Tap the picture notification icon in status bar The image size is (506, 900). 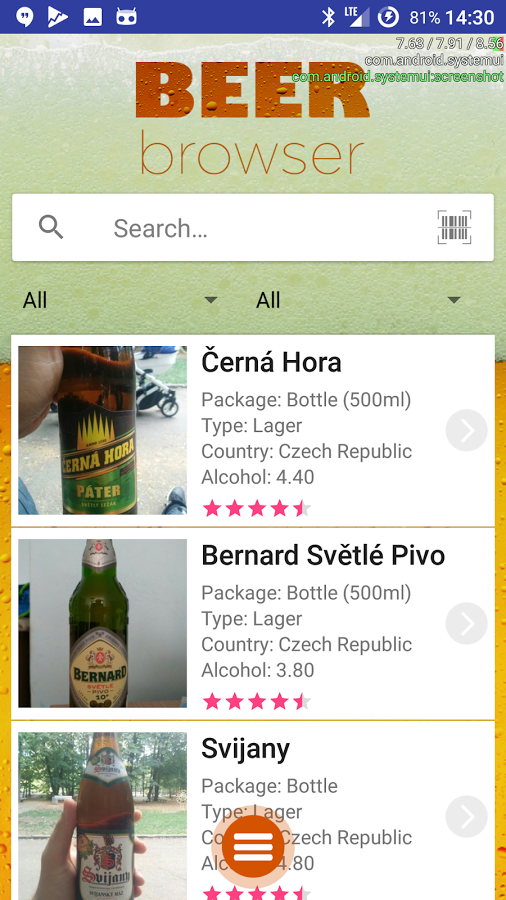(x=92, y=17)
